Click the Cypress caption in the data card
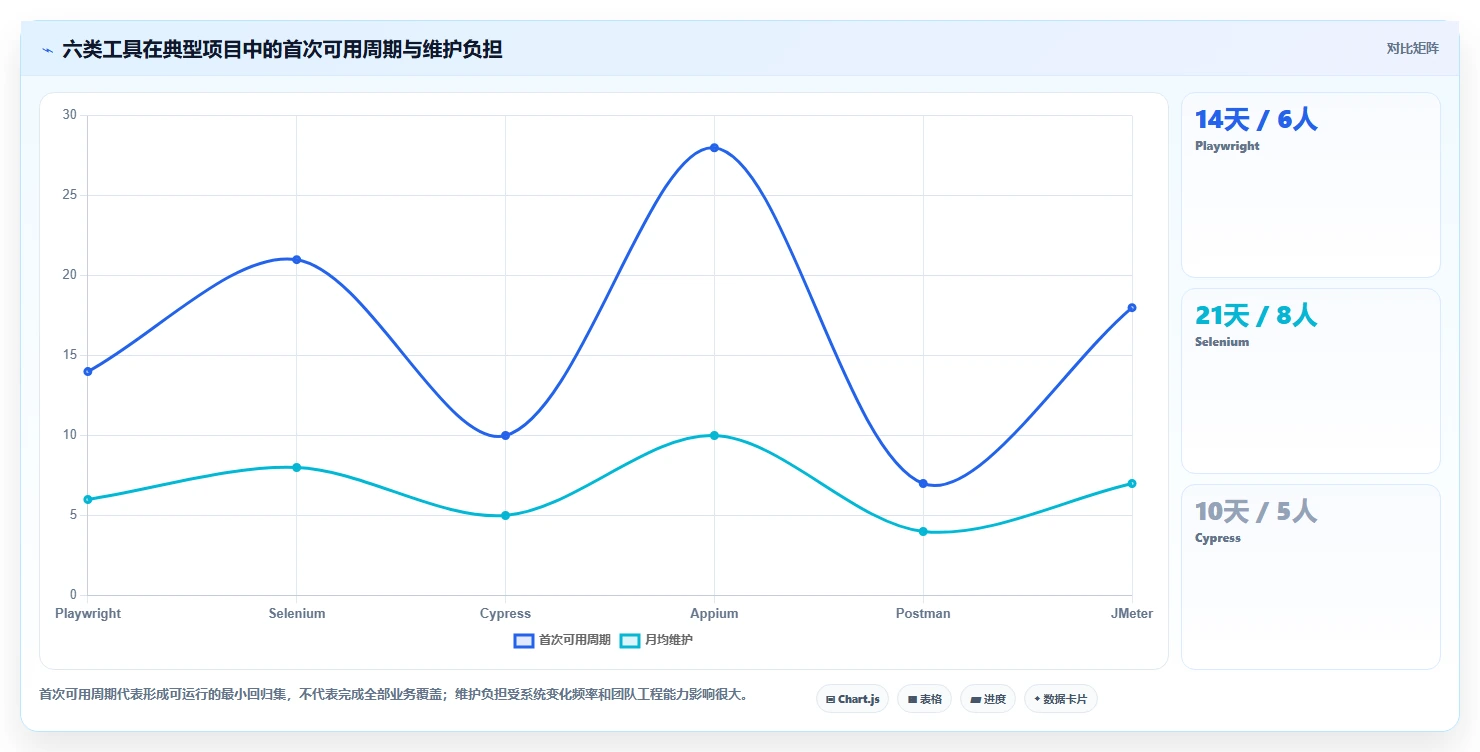 [x=1218, y=538]
